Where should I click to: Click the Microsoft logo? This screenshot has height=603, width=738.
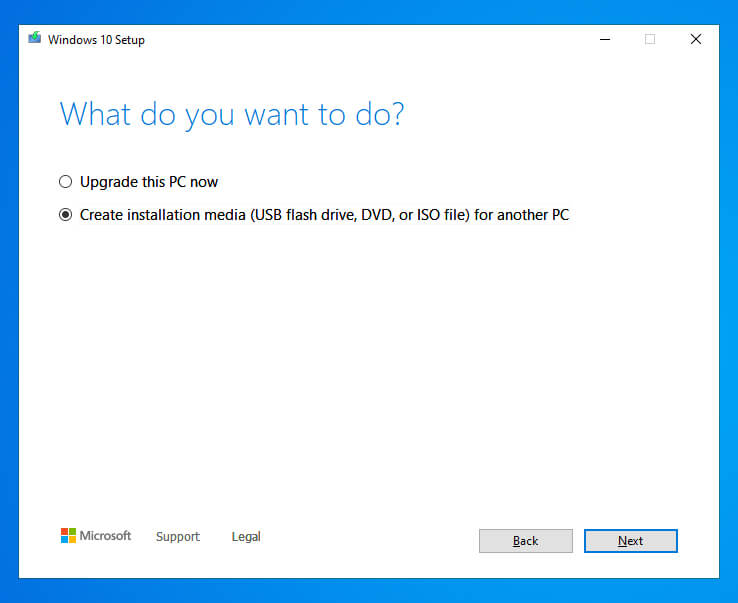96,536
